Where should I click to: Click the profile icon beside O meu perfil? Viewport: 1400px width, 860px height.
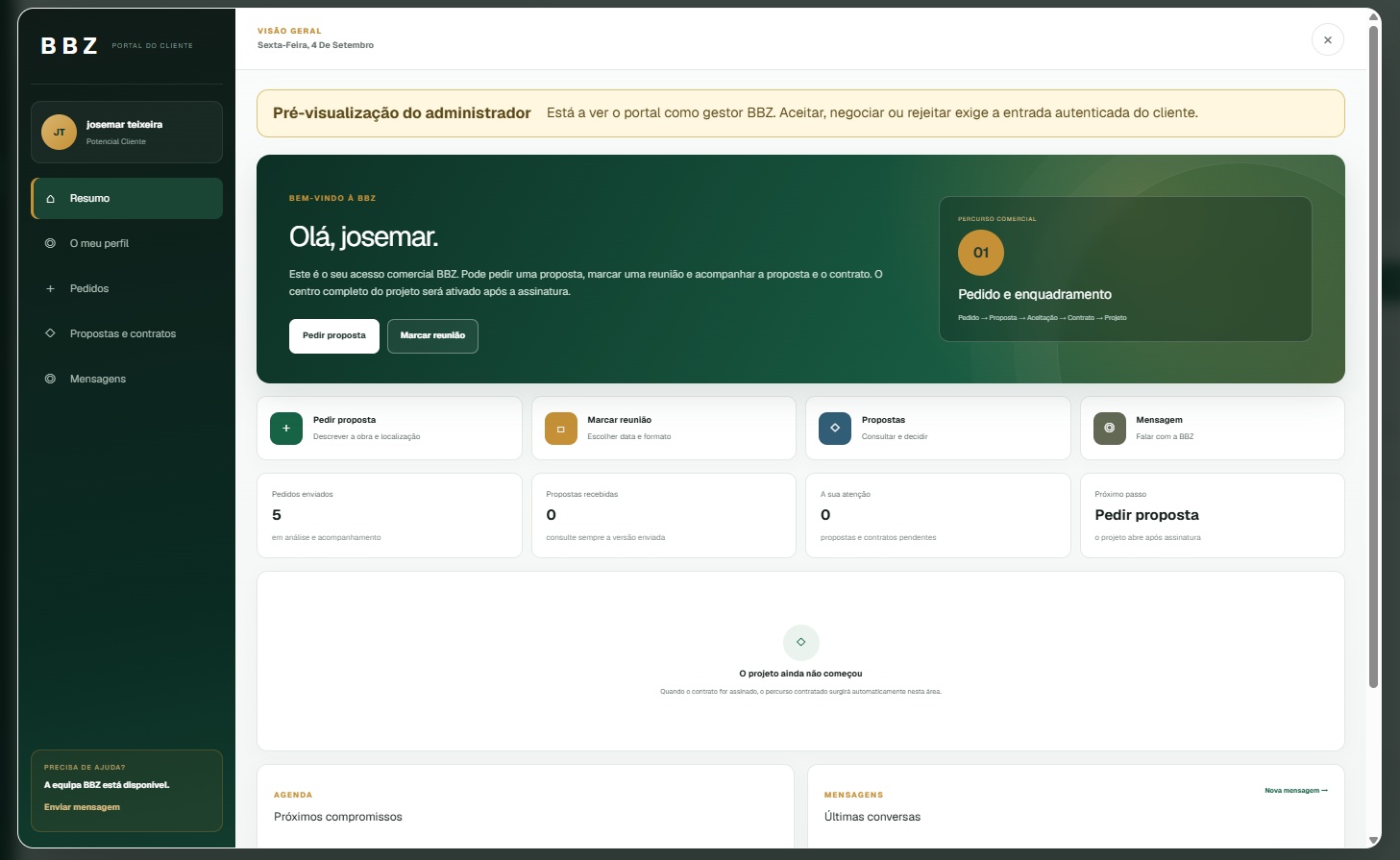[50, 244]
